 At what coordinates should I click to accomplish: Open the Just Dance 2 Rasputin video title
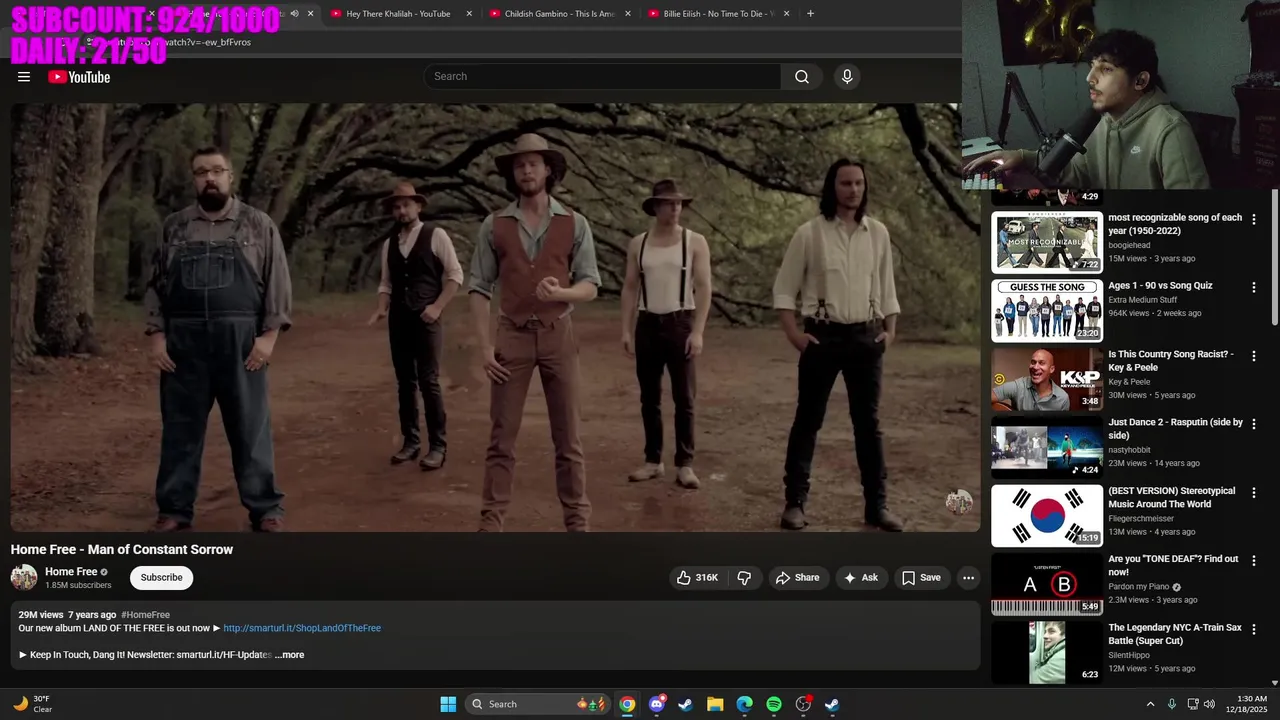(x=1175, y=429)
